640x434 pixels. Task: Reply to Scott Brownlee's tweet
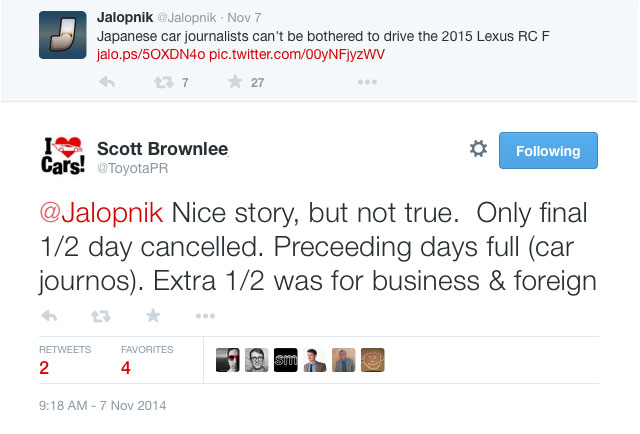49,316
